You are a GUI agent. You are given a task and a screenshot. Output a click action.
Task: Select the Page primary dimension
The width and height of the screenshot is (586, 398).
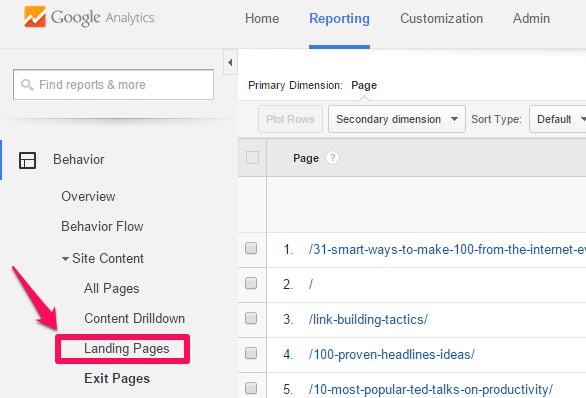(364, 85)
